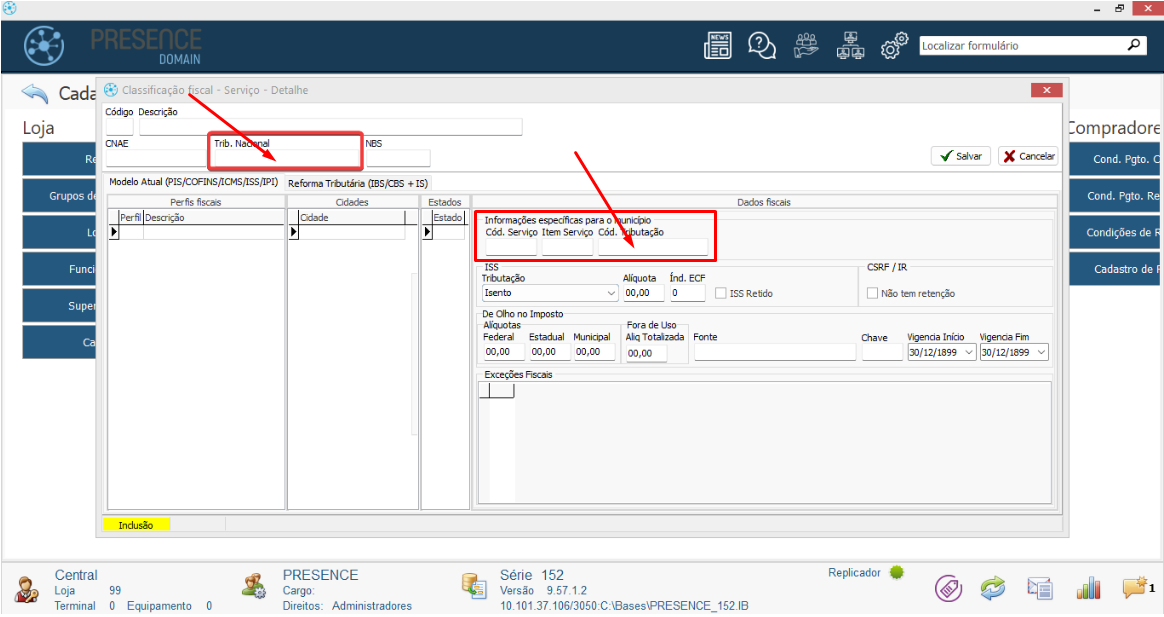Expand the ISS Tributação dropdown
Image resolution: width=1164 pixels, height=617 pixels.
(611, 294)
